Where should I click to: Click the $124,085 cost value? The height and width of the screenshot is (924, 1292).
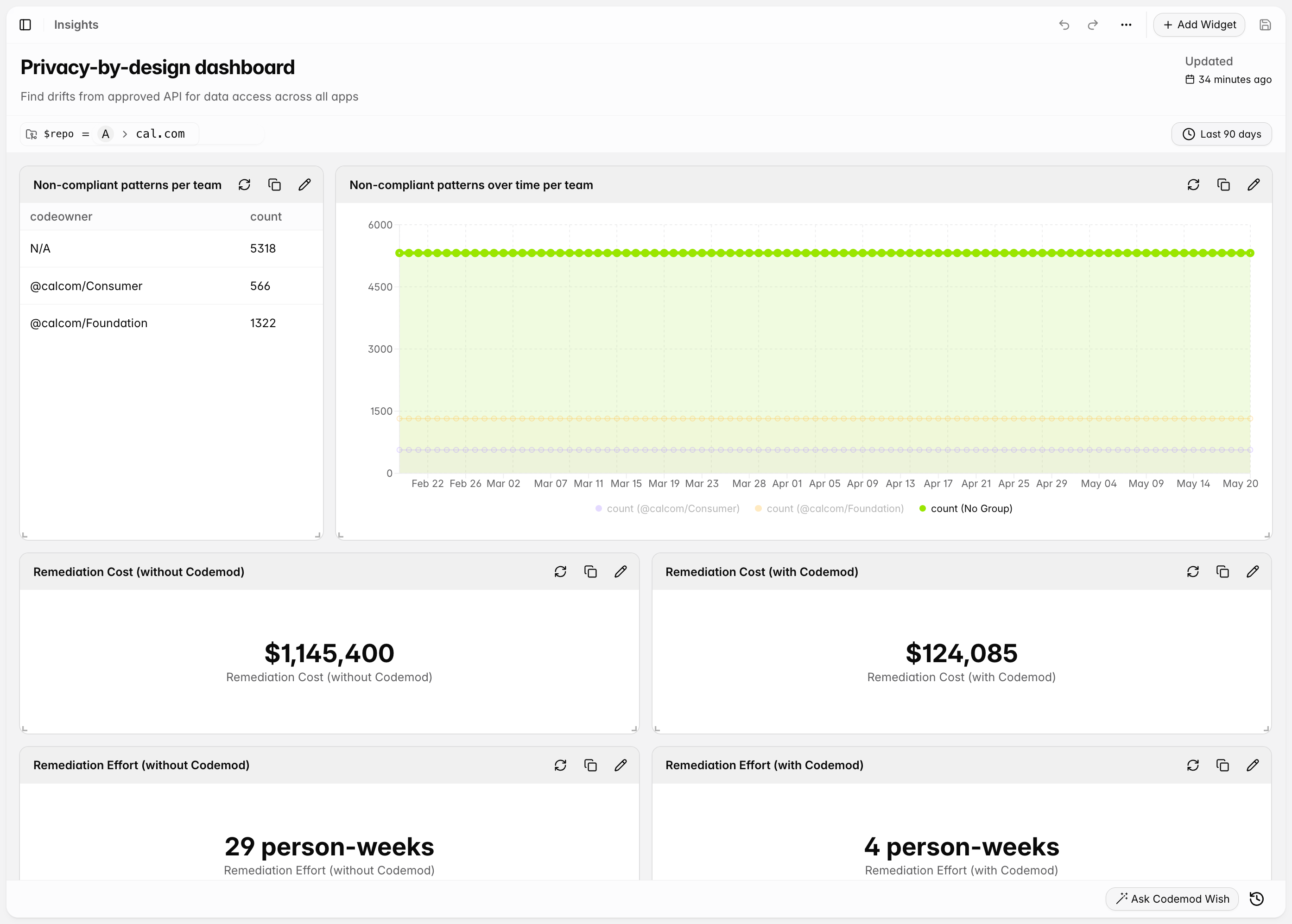coord(962,653)
